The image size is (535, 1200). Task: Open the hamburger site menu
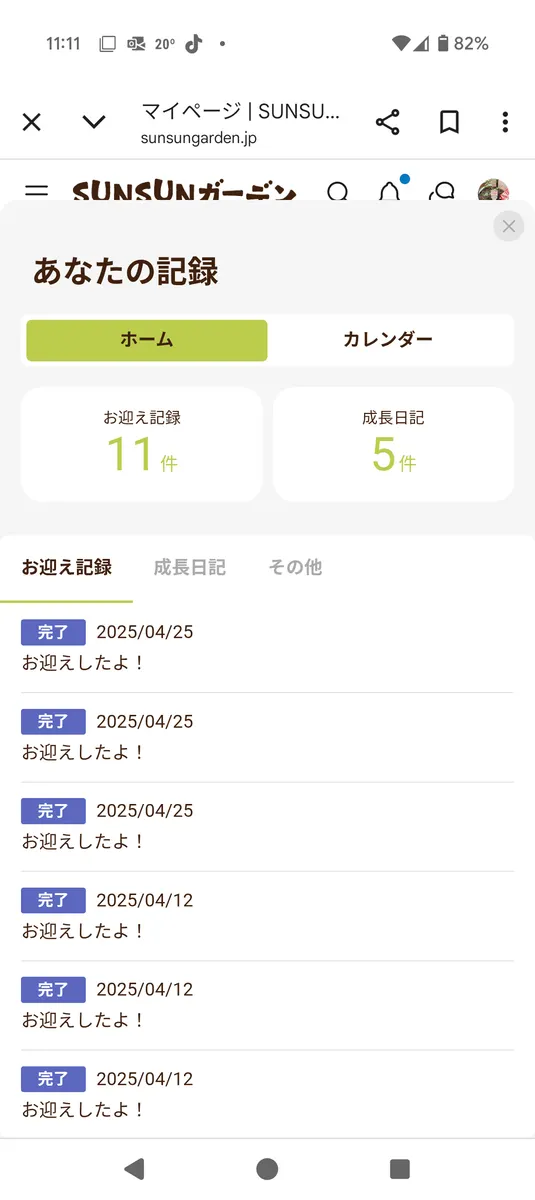(37, 191)
